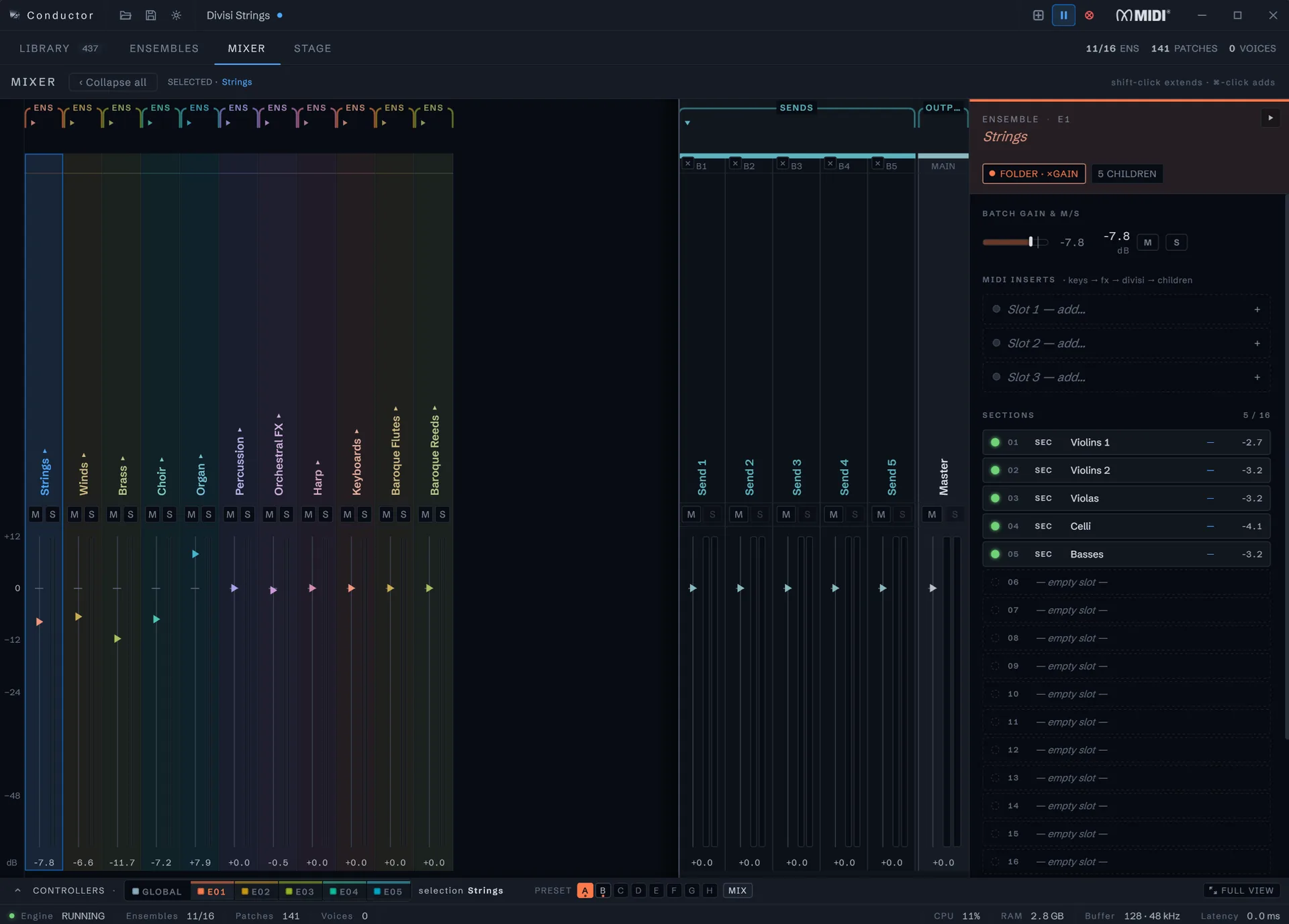Click the Master channel fader arrow

933,588
